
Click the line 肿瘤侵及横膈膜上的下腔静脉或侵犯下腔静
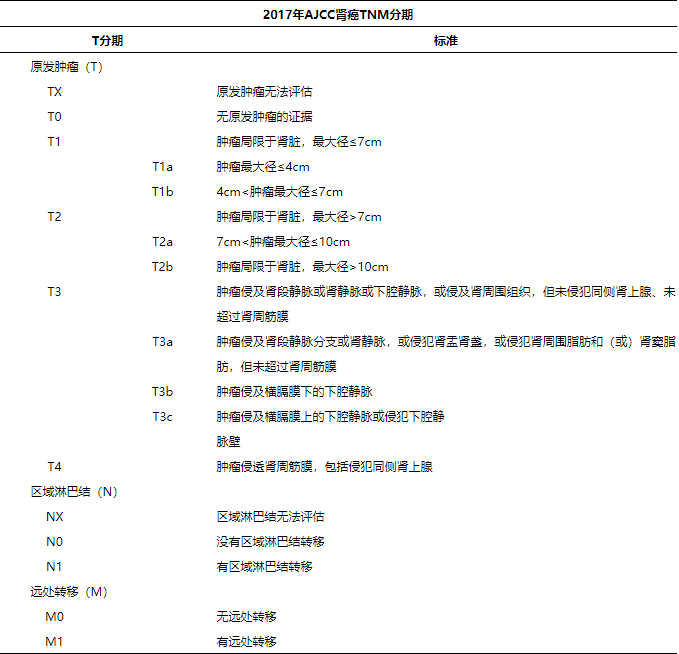tap(330, 417)
